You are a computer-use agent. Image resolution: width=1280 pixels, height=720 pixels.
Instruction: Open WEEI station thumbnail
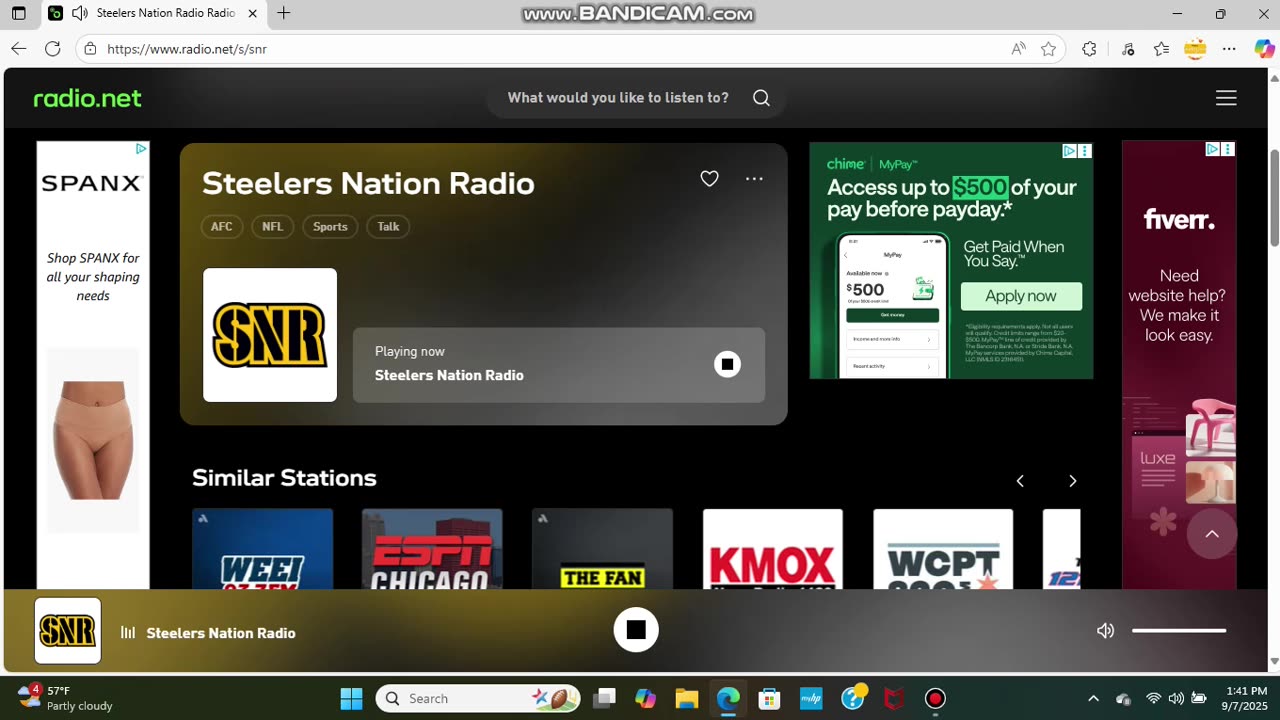pos(262,548)
